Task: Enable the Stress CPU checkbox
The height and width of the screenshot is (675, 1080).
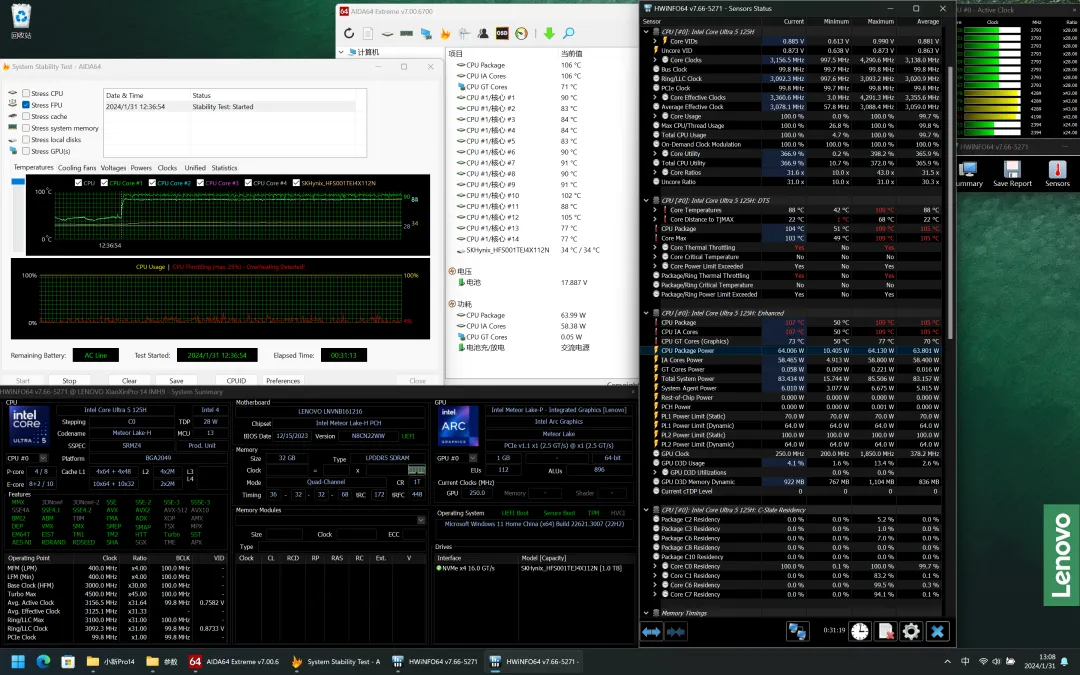Action: tap(25, 93)
